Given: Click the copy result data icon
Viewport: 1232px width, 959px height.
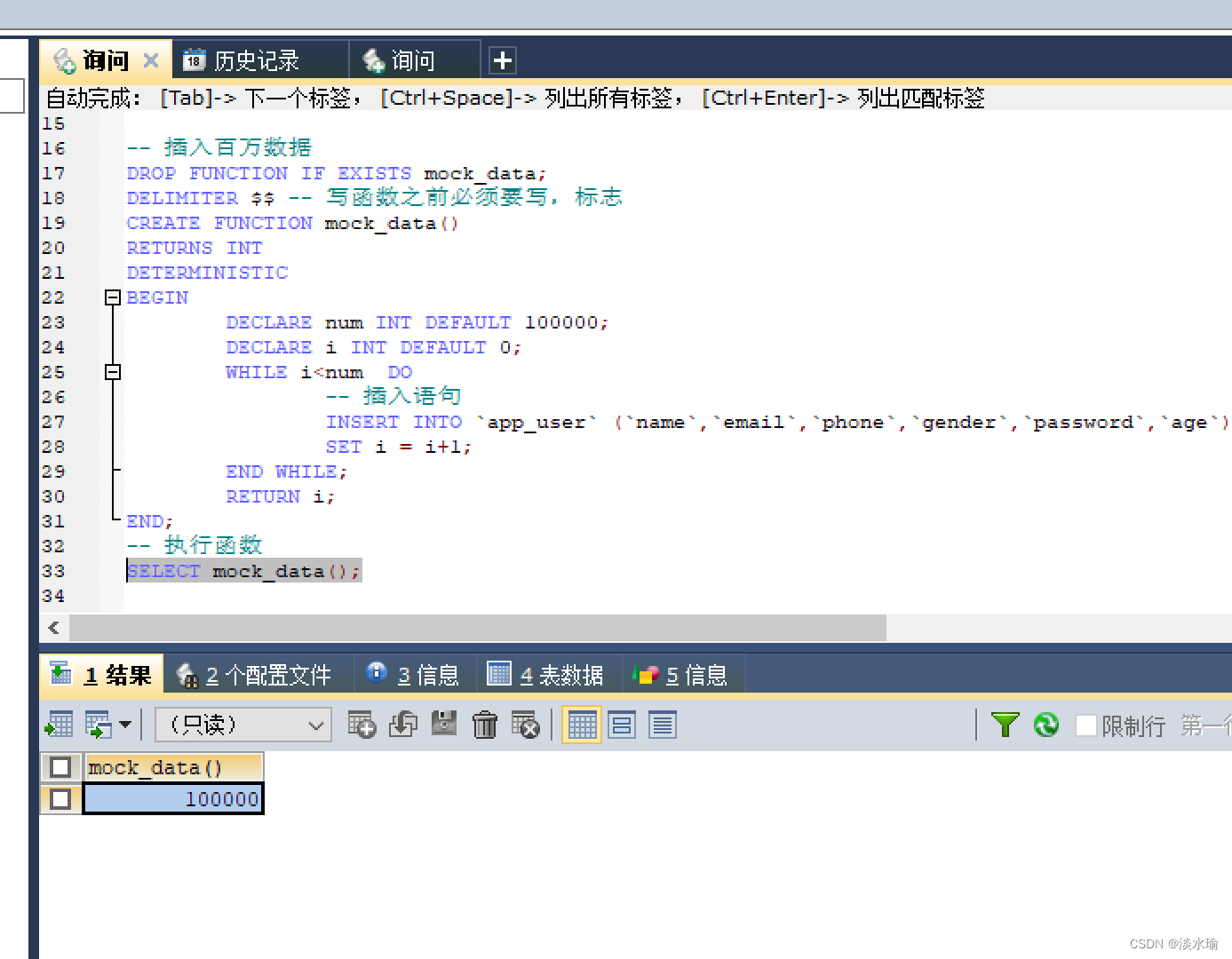Looking at the screenshot, I should pos(98,725).
